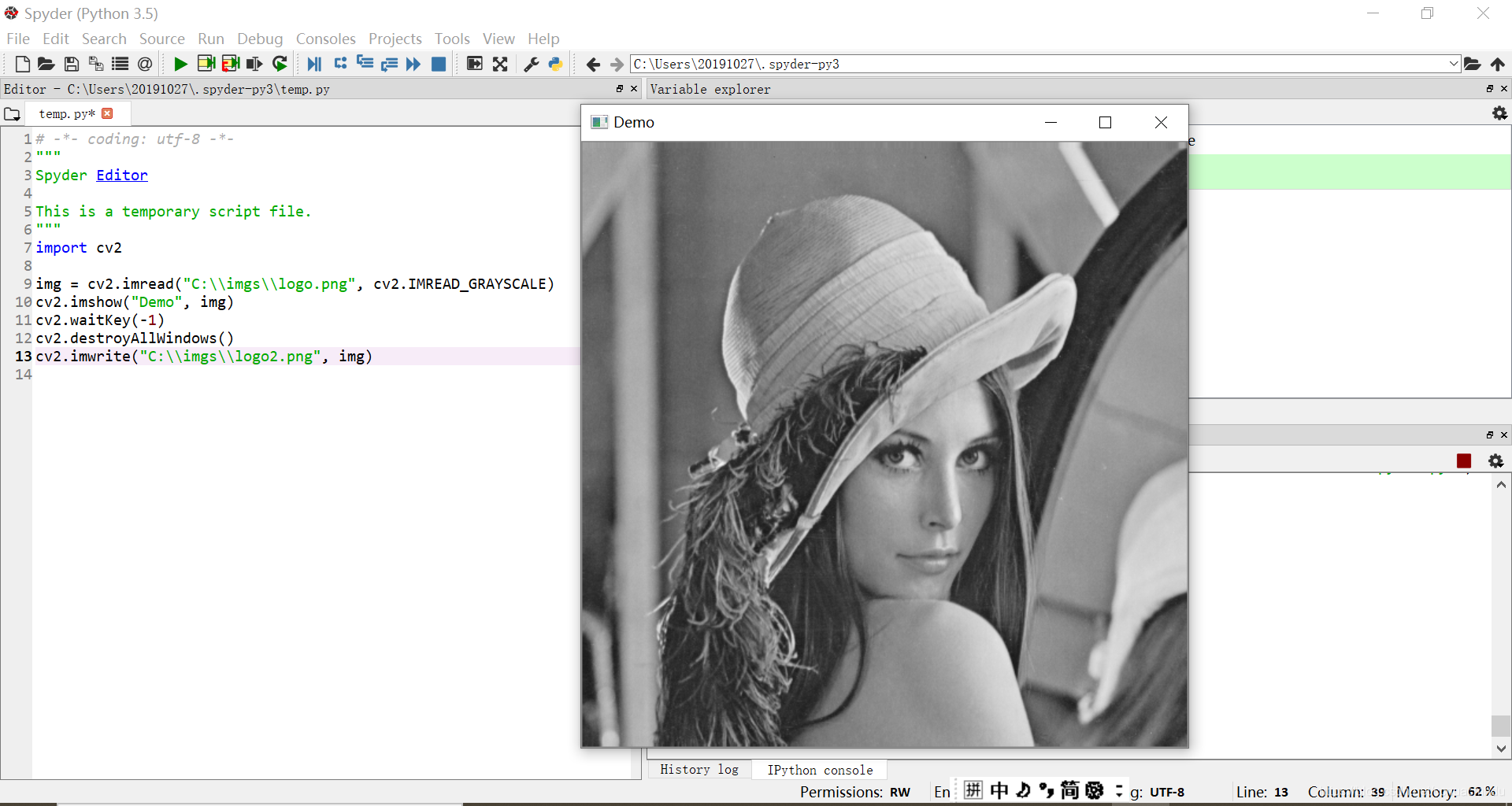The image size is (1512, 806).
Task: Close the console pane
Action: click(1504, 435)
